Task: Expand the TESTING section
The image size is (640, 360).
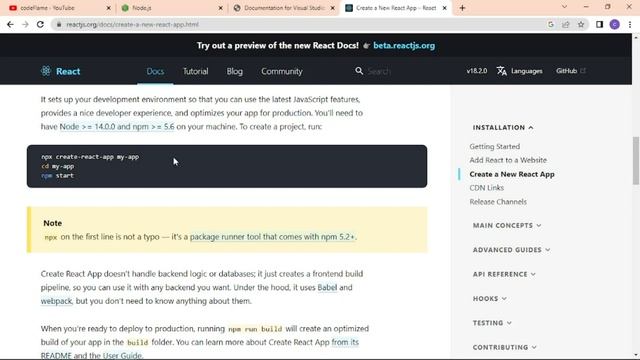Action: [492, 323]
